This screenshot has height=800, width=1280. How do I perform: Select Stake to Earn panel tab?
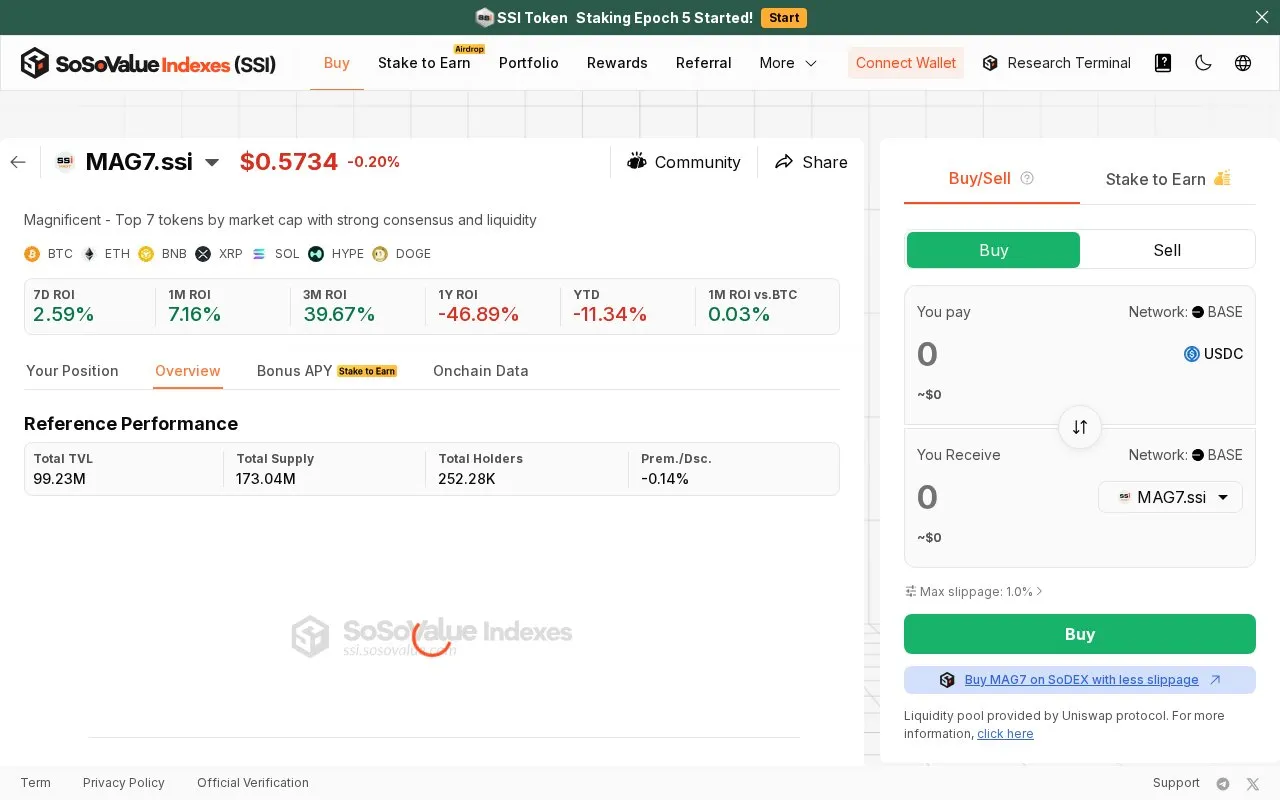pos(1168,179)
